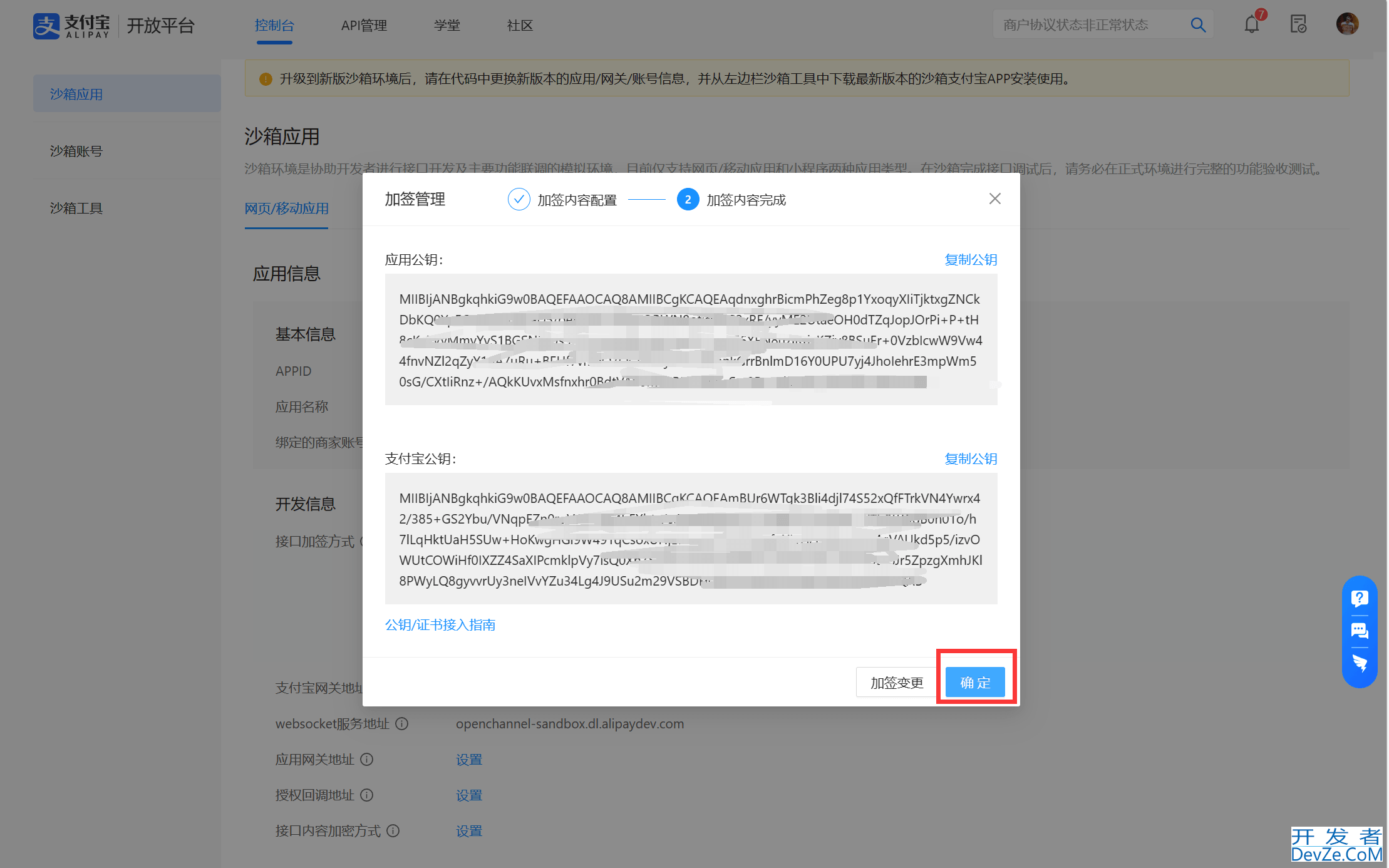This screenshot has height=868, width=1389.
Task: Click info icon next to 接口内容加密方式
Action: pos(393,831)
